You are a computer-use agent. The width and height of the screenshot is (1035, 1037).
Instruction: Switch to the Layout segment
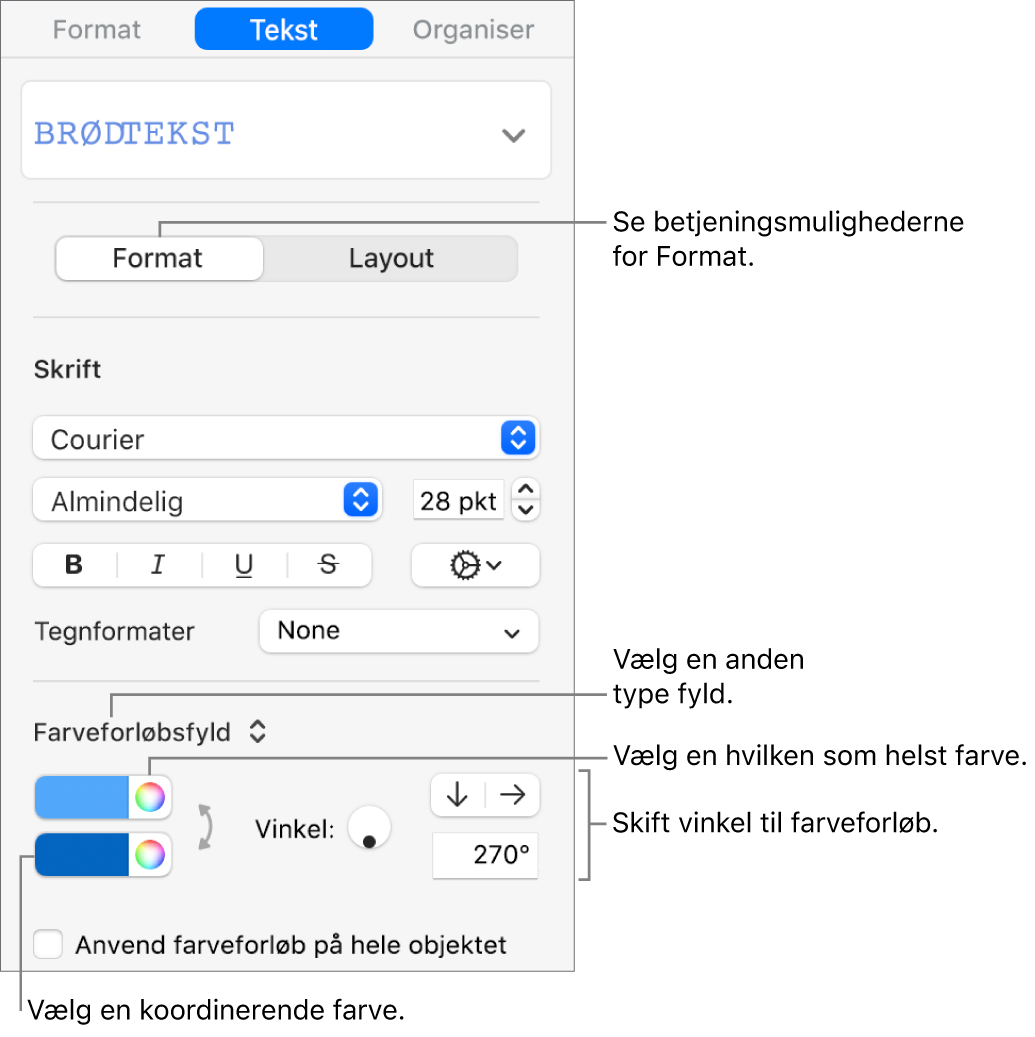point(391,259)
